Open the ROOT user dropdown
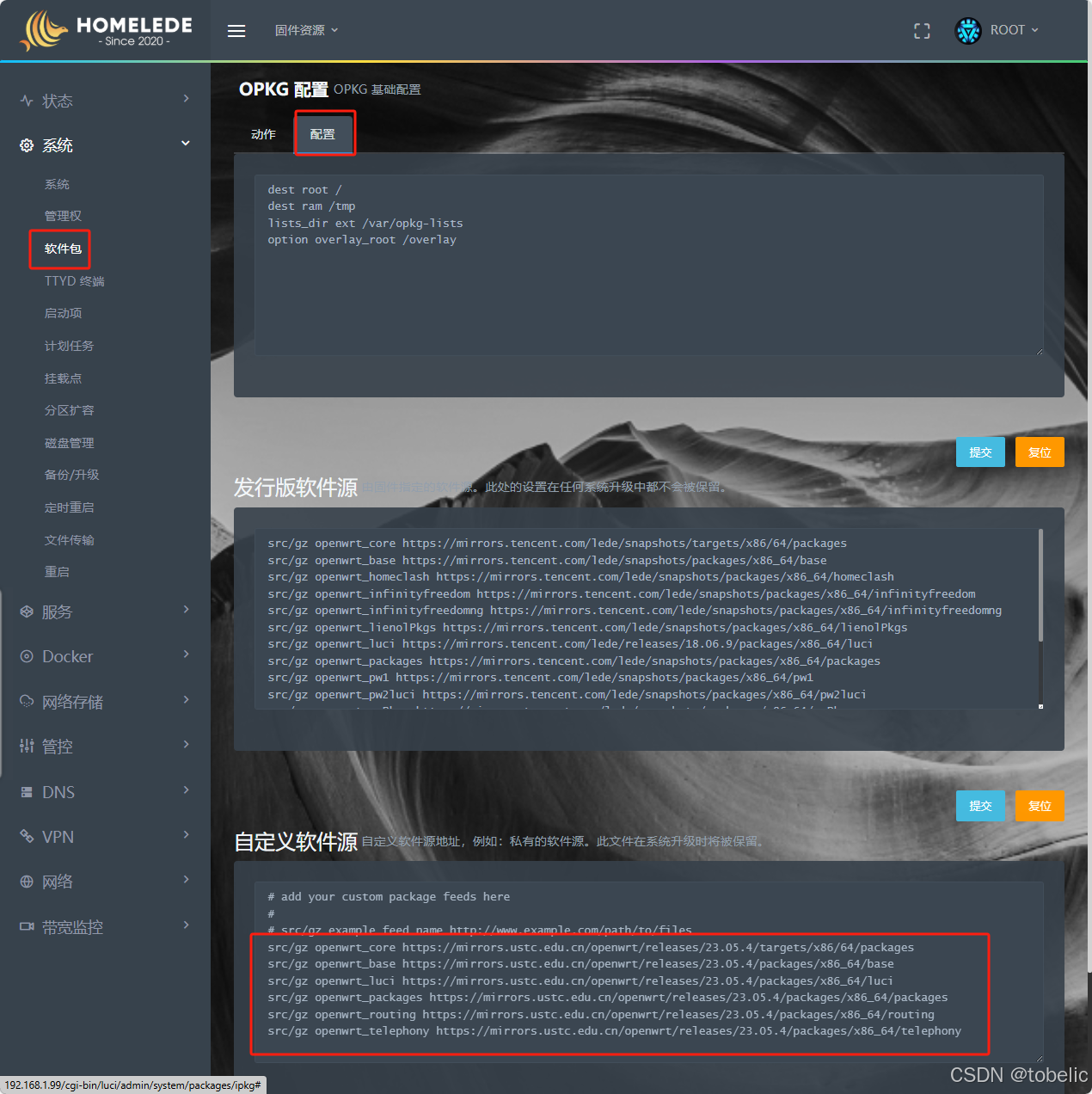The width and height of the screenshot is (1092, 1094). [x=1014, y=30]
